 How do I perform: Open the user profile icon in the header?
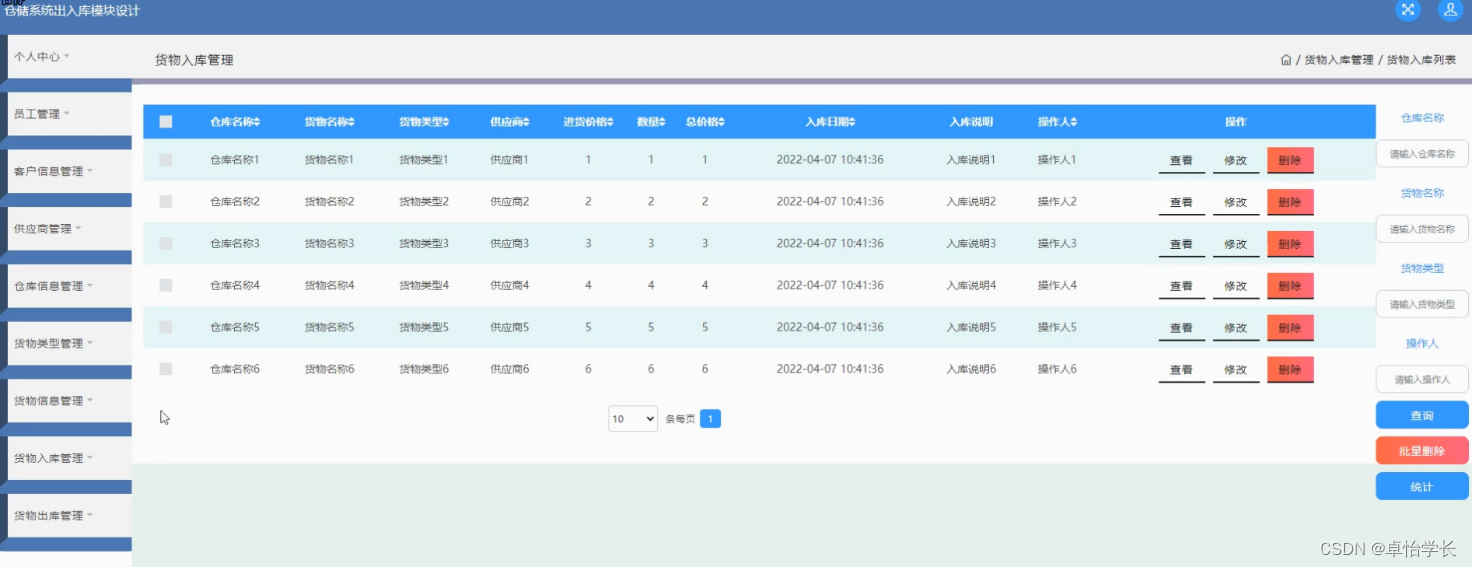[x=1450, y=10]
